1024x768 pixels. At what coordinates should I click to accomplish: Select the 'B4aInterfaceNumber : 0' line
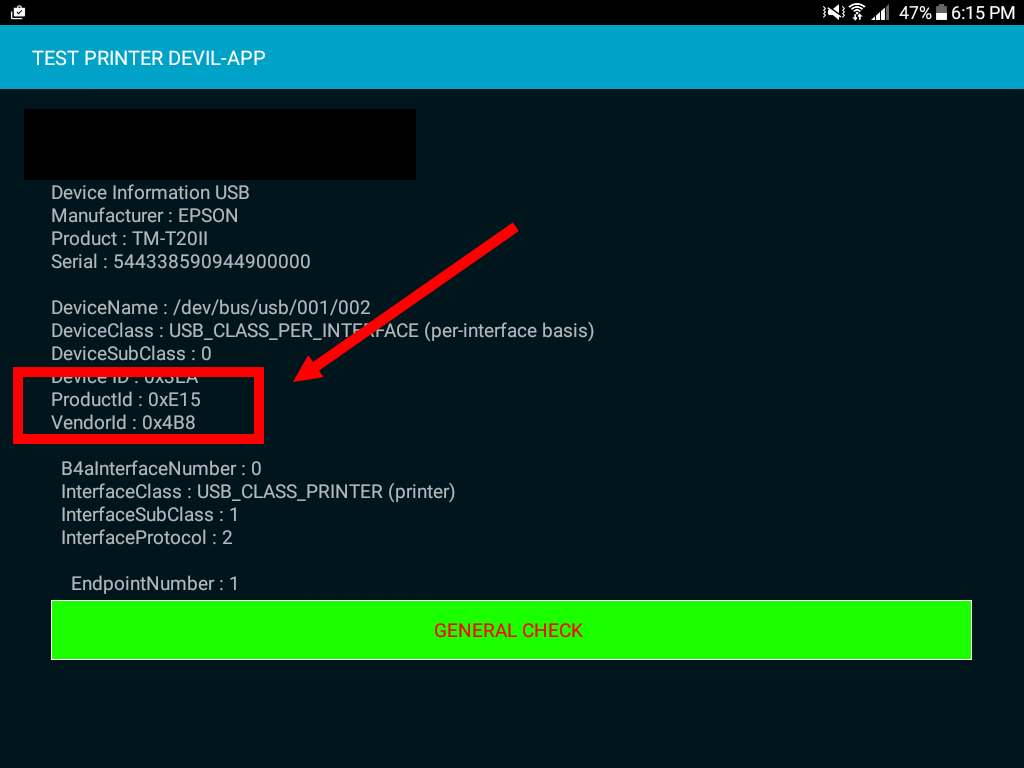(161, 468)
